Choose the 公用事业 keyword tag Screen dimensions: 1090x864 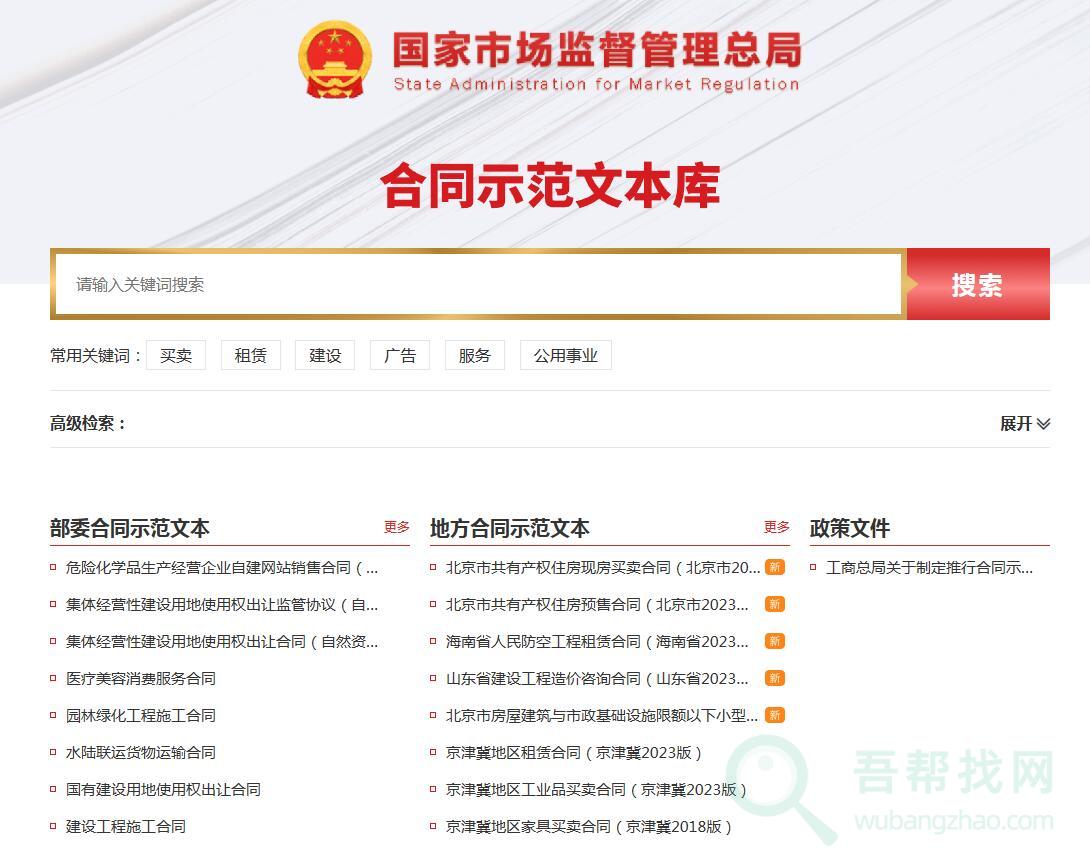(x=565, y=355)
